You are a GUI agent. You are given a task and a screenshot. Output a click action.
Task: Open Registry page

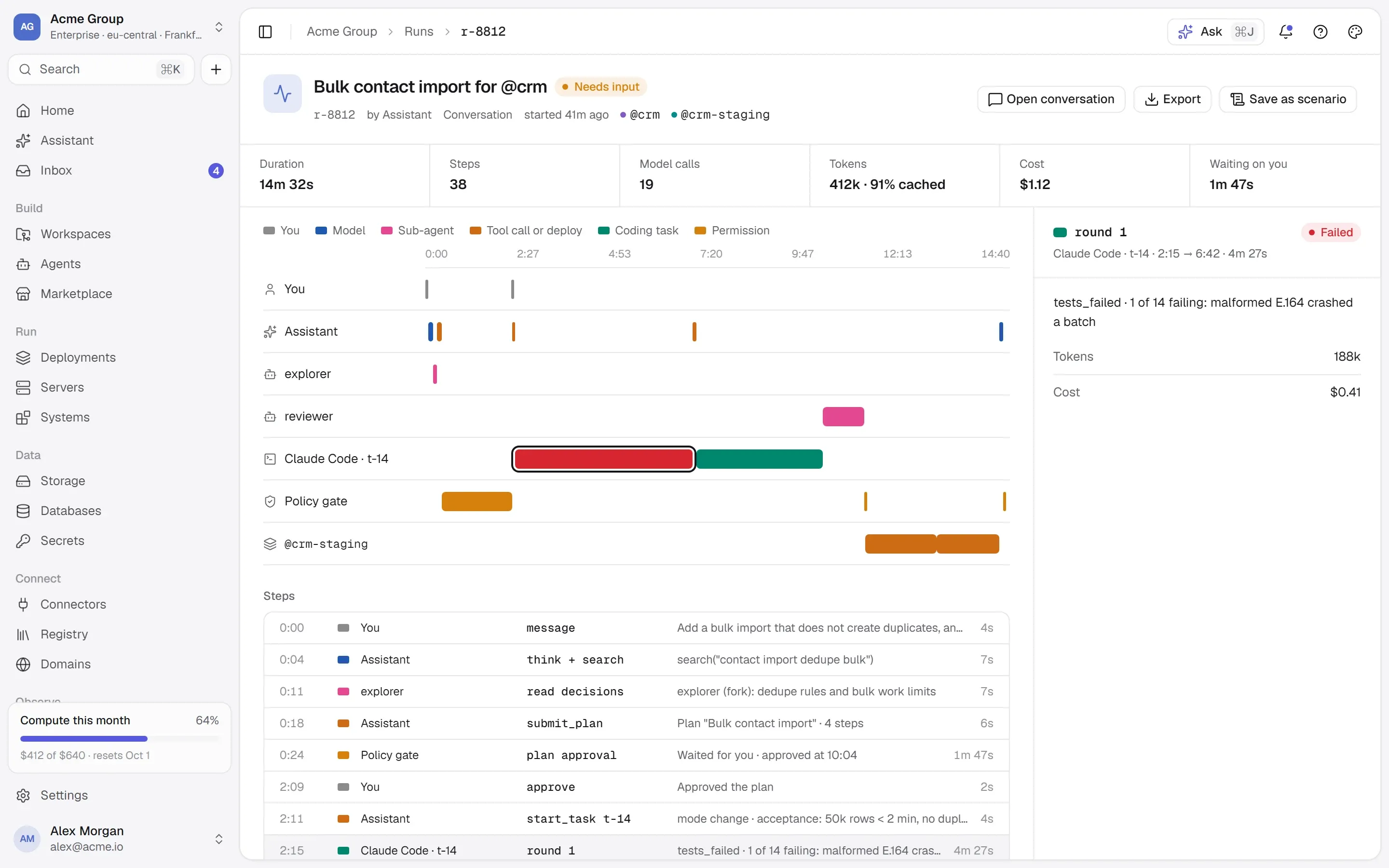[x=120, y=634]
